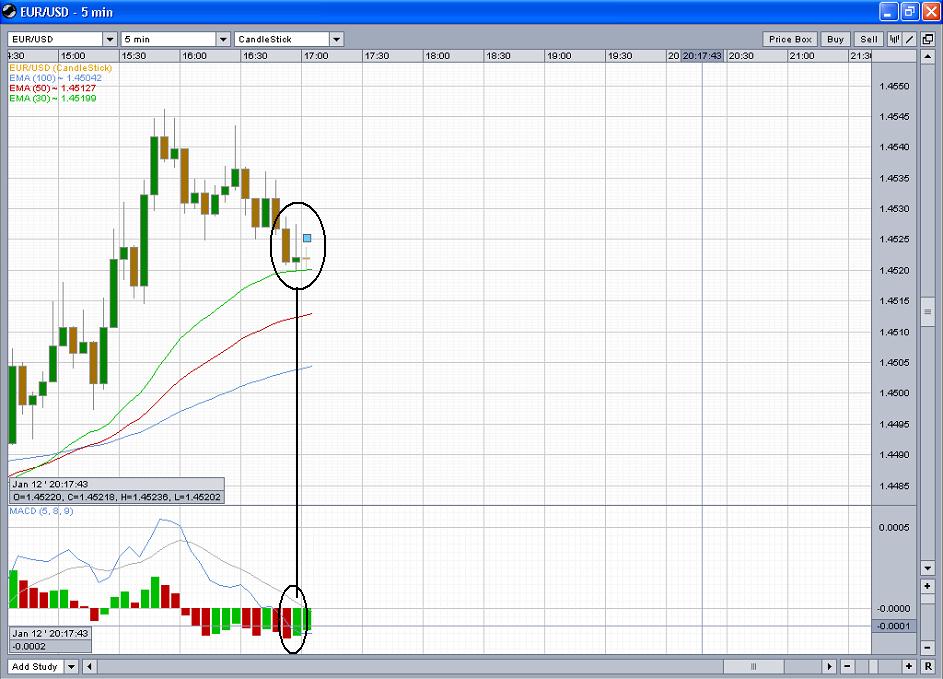The height and width of the screenshot is (679, 943).
Task: Click the detach chart window icon
Action: tap(927, 39)
